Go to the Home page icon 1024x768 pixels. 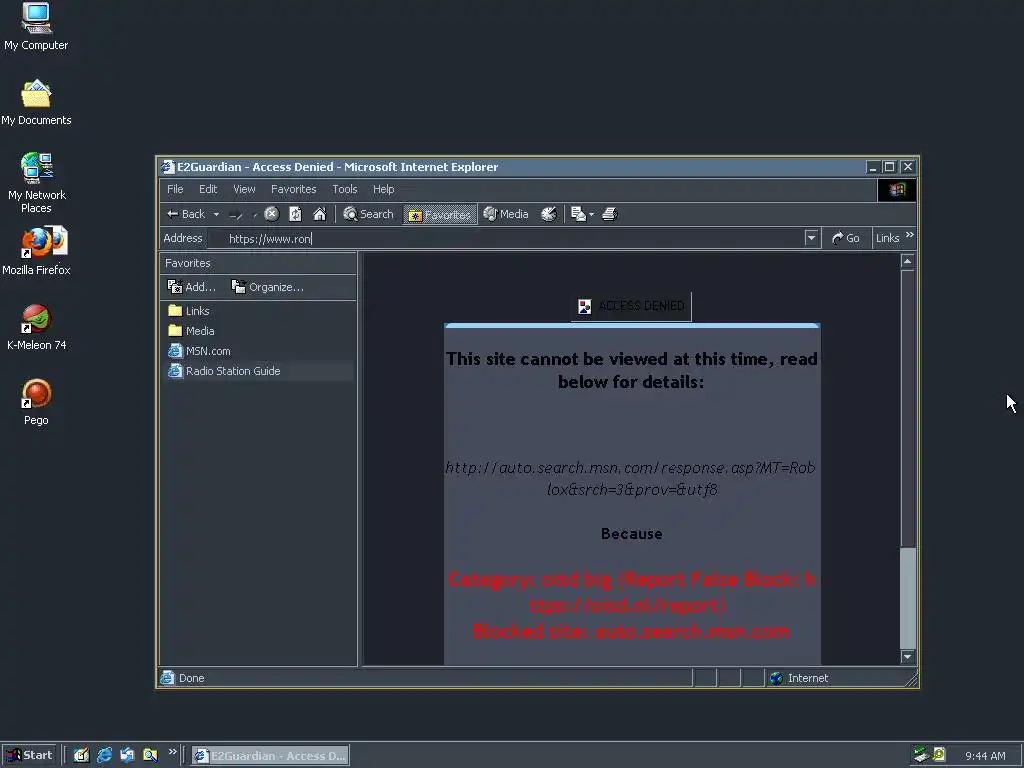(319, 214)
